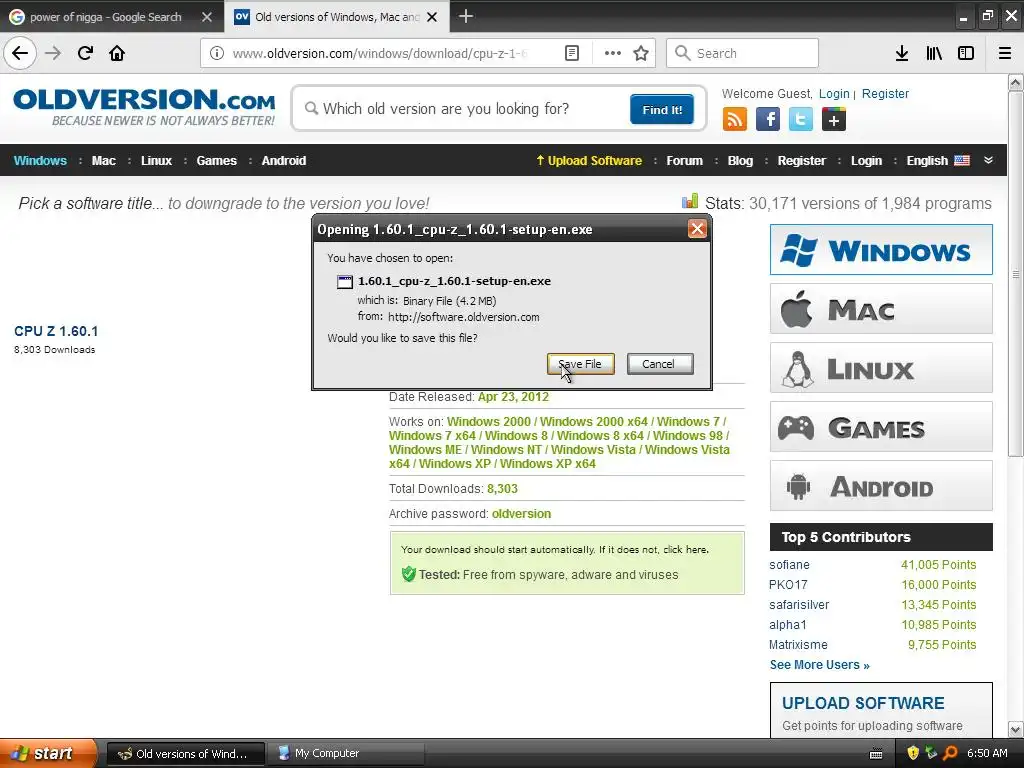
Task: Open the library icon in the toolbar
Action: [934, 53]
